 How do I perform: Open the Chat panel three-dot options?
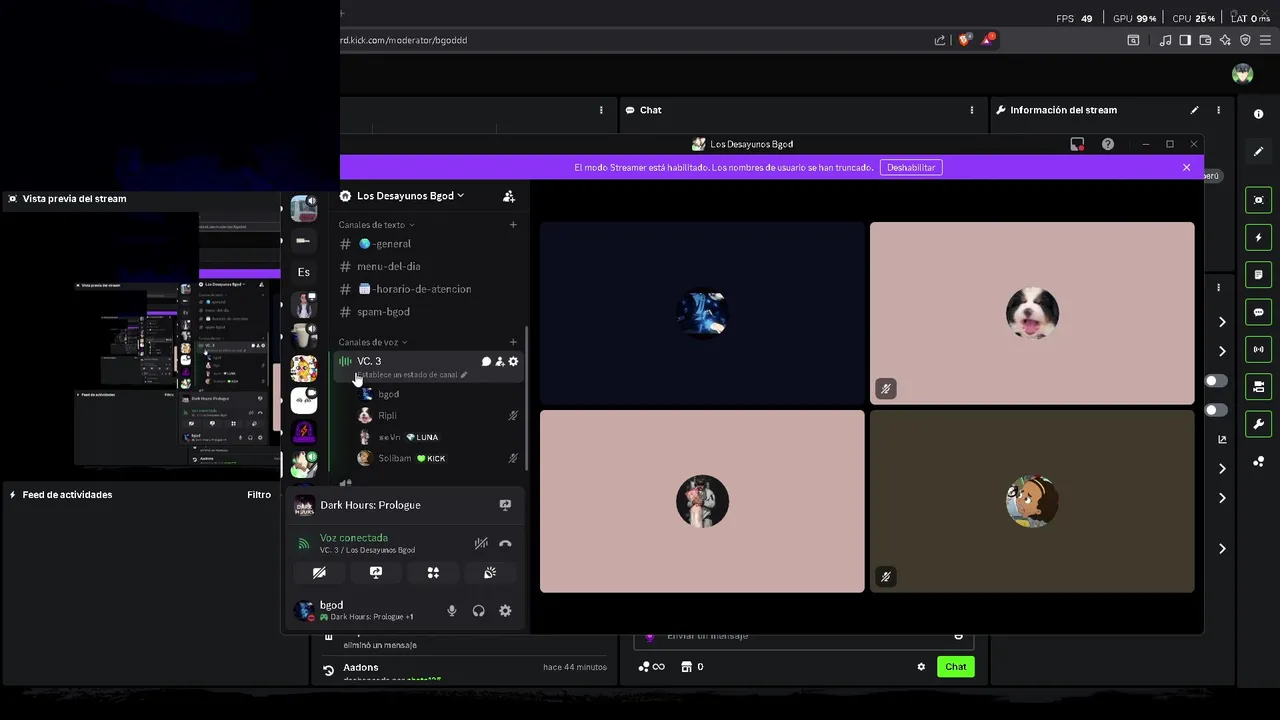coord(972,110)
